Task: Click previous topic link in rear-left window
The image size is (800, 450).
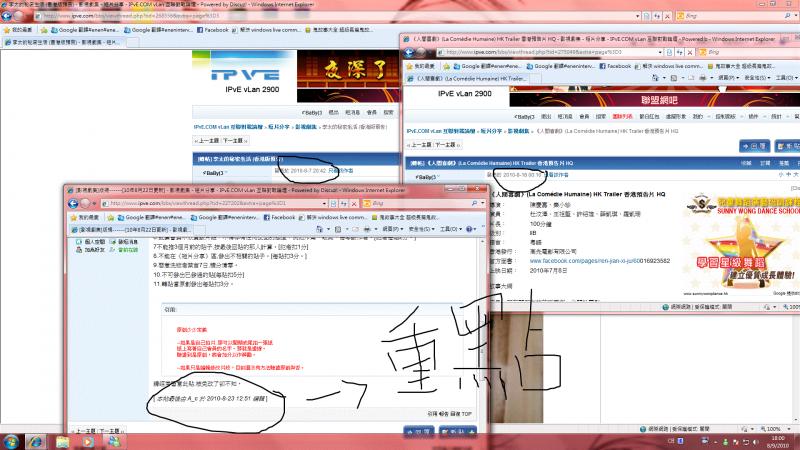Action: click(x=207, y=140)
